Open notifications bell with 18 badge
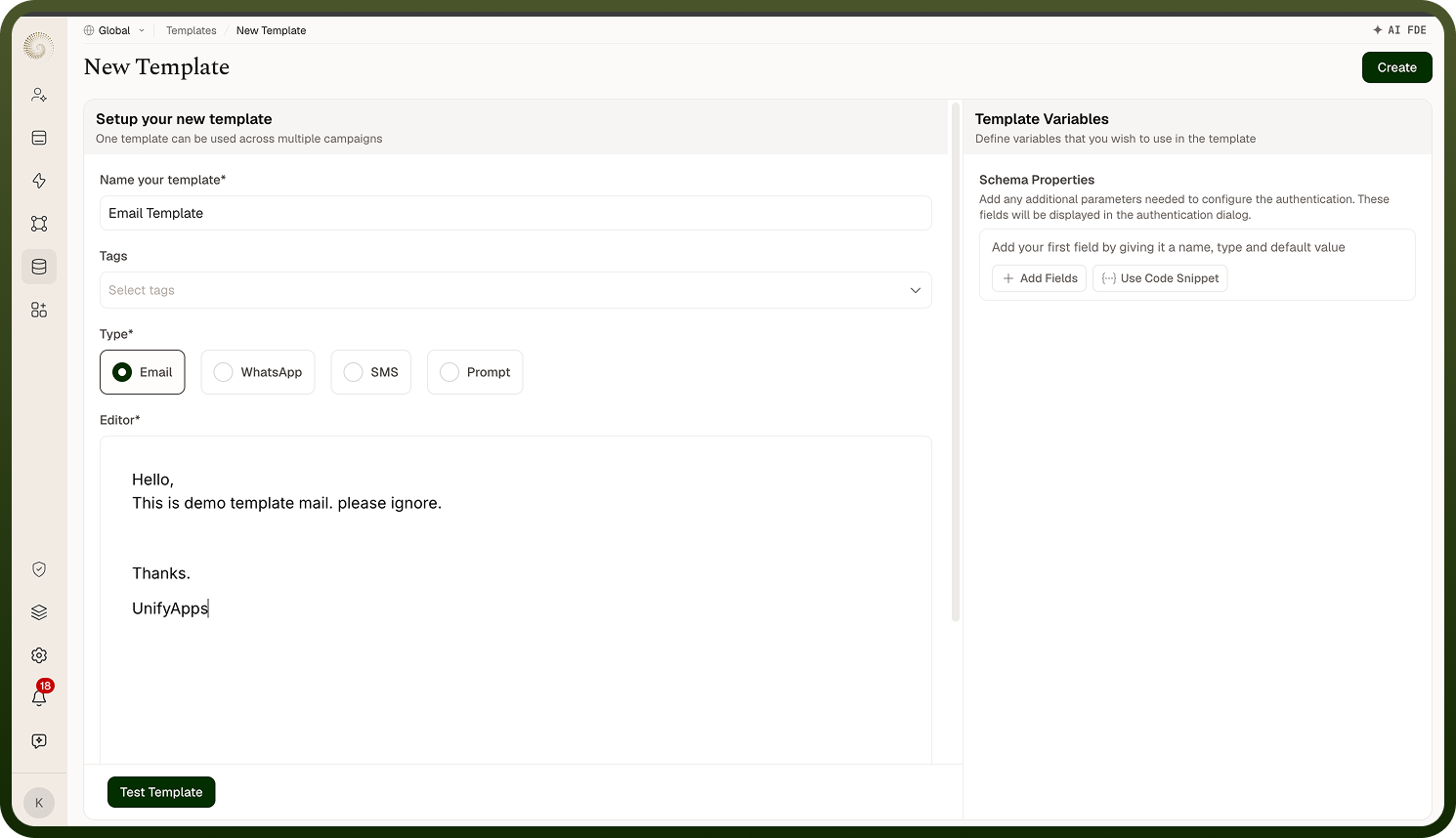The height and width of the screenshot is (838, 1456). pyautogui.click(x=39, y=696)
